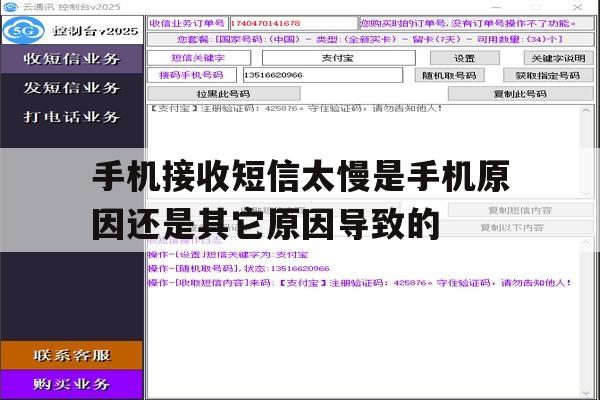Click the 复制短信内容 button

(520, 210)
